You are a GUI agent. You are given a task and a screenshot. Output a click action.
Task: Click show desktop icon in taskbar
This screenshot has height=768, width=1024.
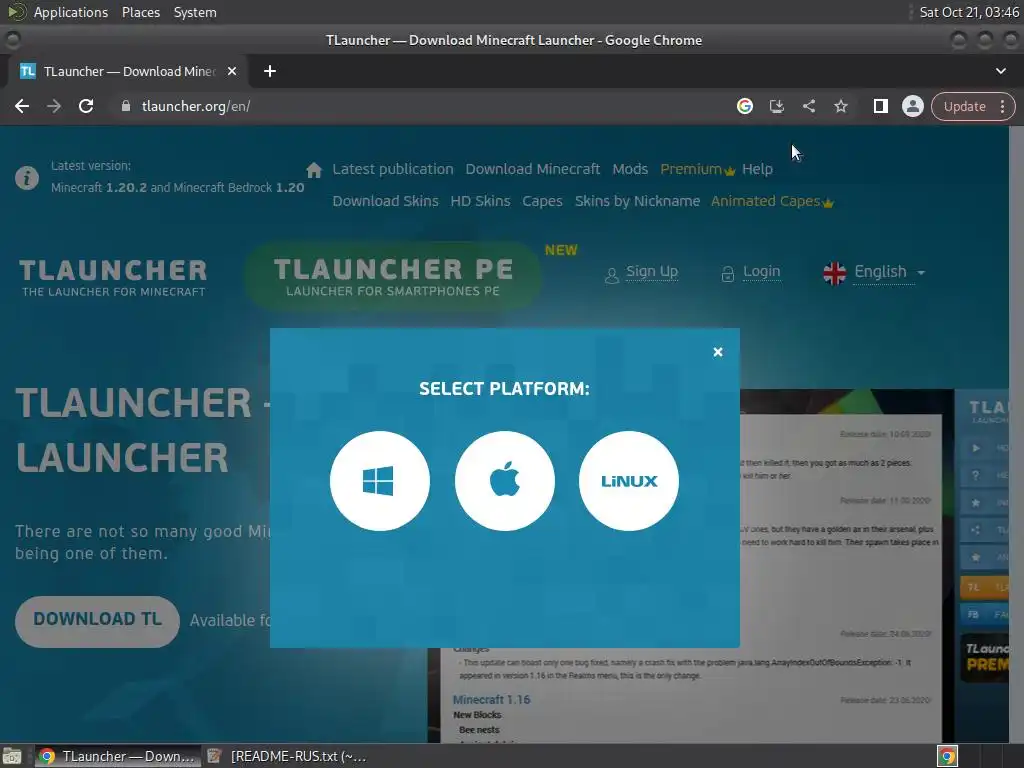pos(12,756)
